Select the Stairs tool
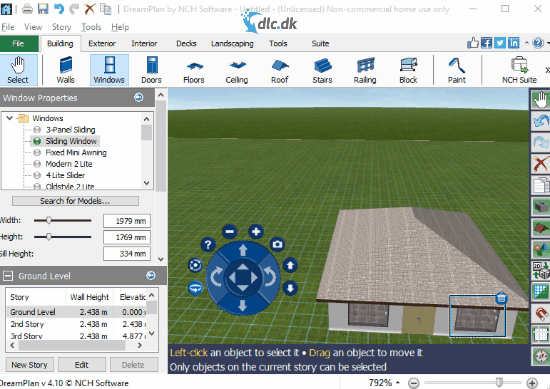Image resolution: width=550 pixels, height=389 pixels. 322,70
